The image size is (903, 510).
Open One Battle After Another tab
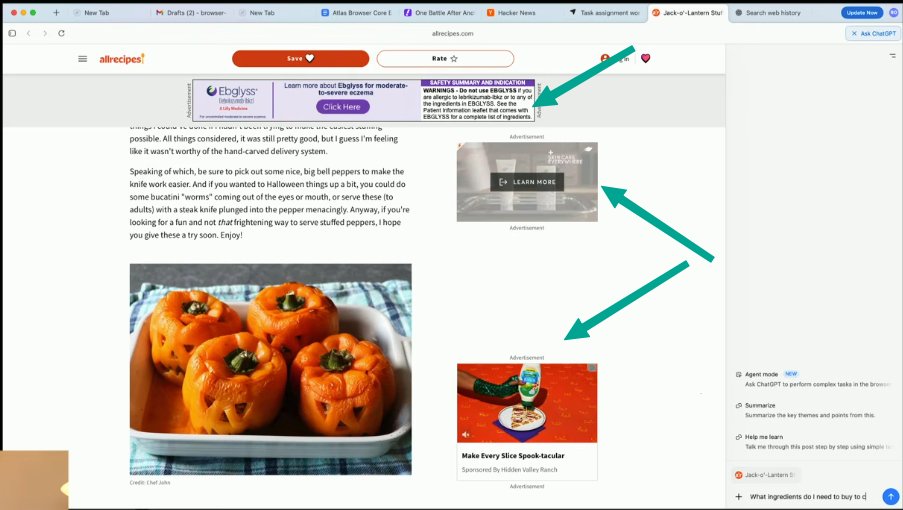[x=439, y=13]
